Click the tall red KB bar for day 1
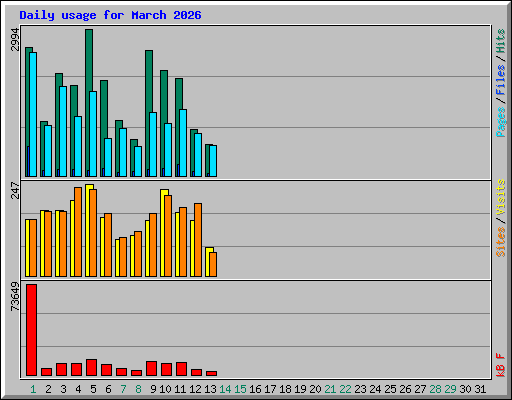Image resolution: width=512 pixels, height=400 pixels. [x=31, y=330]
